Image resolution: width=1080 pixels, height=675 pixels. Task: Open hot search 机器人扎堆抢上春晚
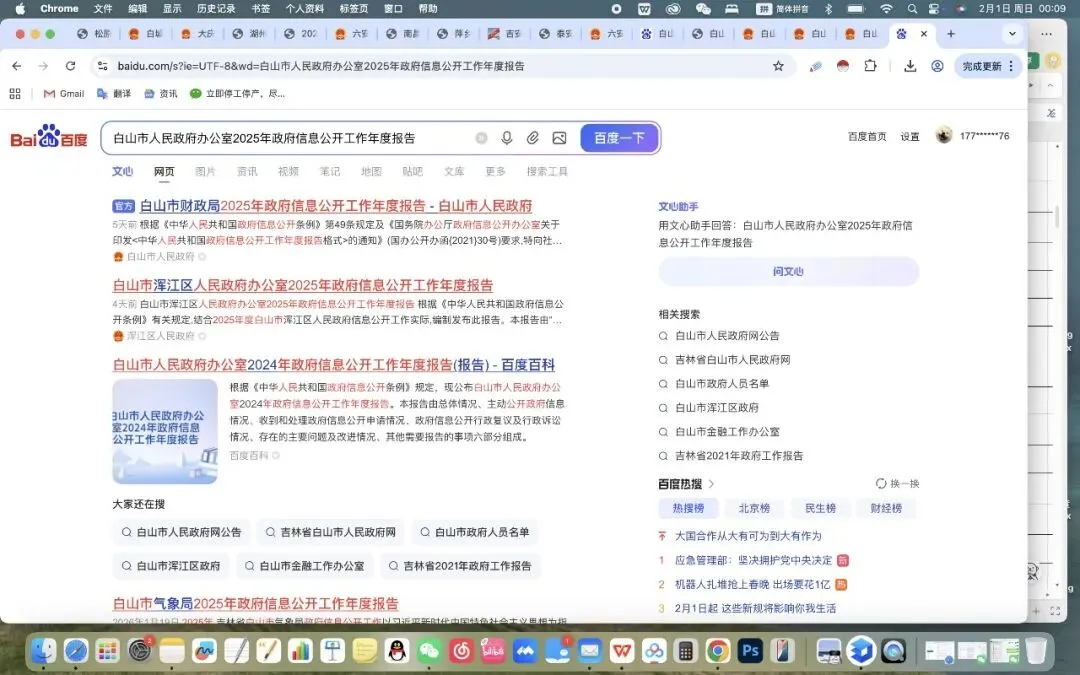[752, 584]
